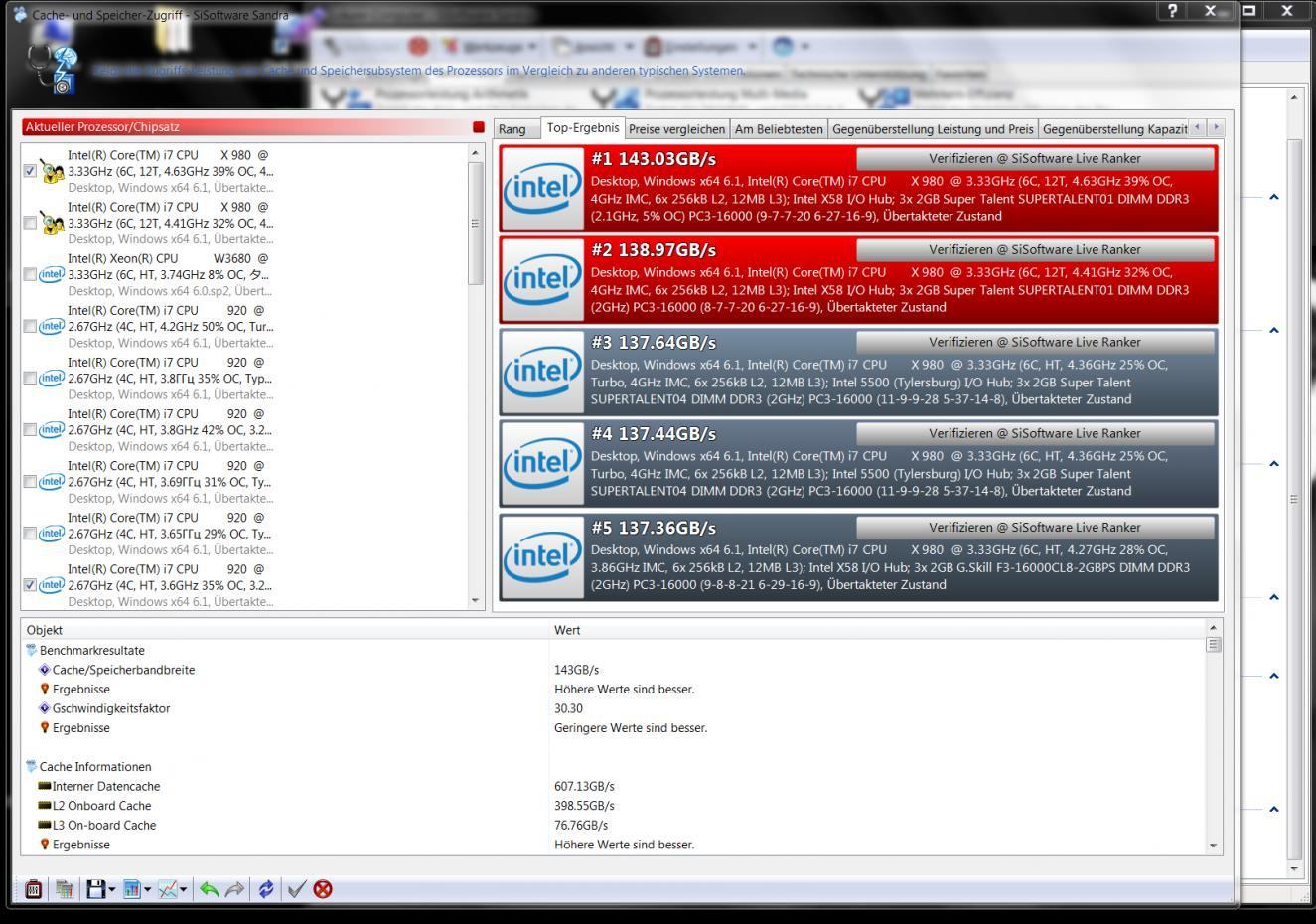Viewport: 1316px width, 924px height.
Task: Click the blue refresh arrows icon
Action: pyautogui.click(x=266, y=889)
